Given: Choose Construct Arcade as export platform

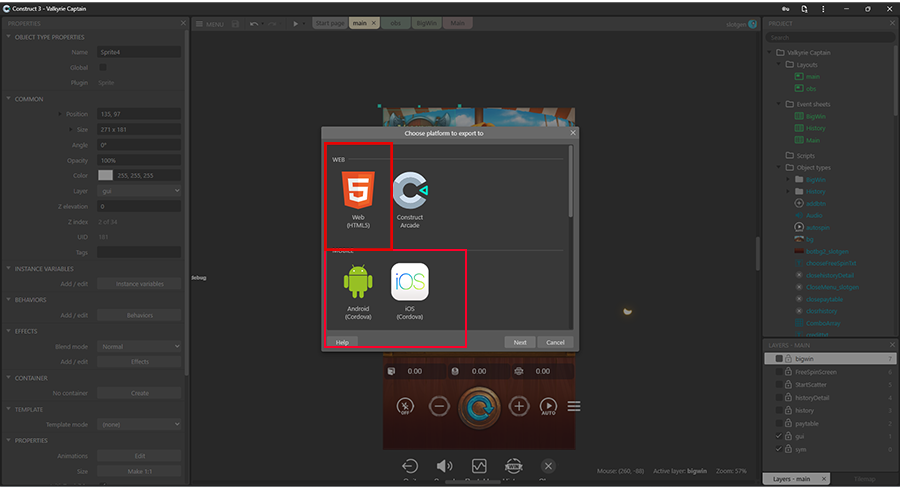Looking at the screenshot, I should 409,198.
